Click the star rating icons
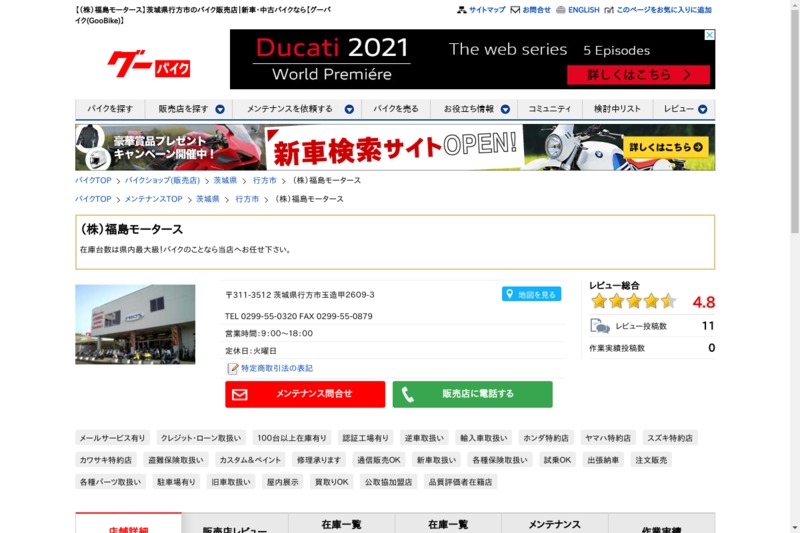The image size is (800, 533). (x=633, y=301)
